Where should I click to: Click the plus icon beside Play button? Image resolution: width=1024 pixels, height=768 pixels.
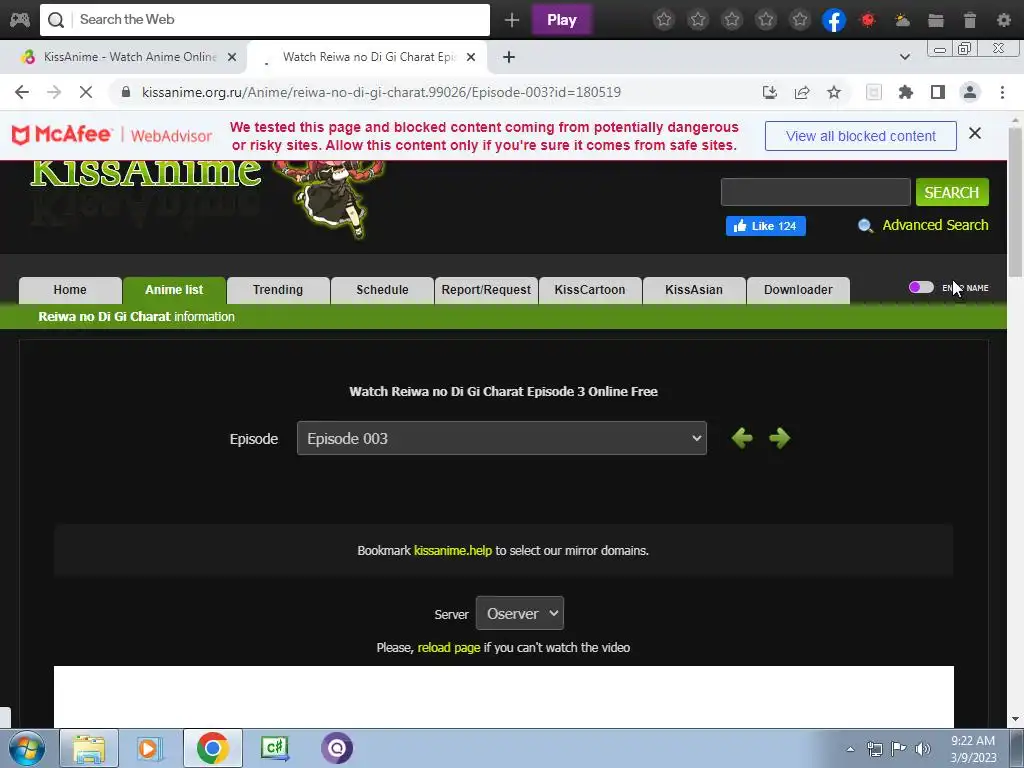[x=512, y=20]
